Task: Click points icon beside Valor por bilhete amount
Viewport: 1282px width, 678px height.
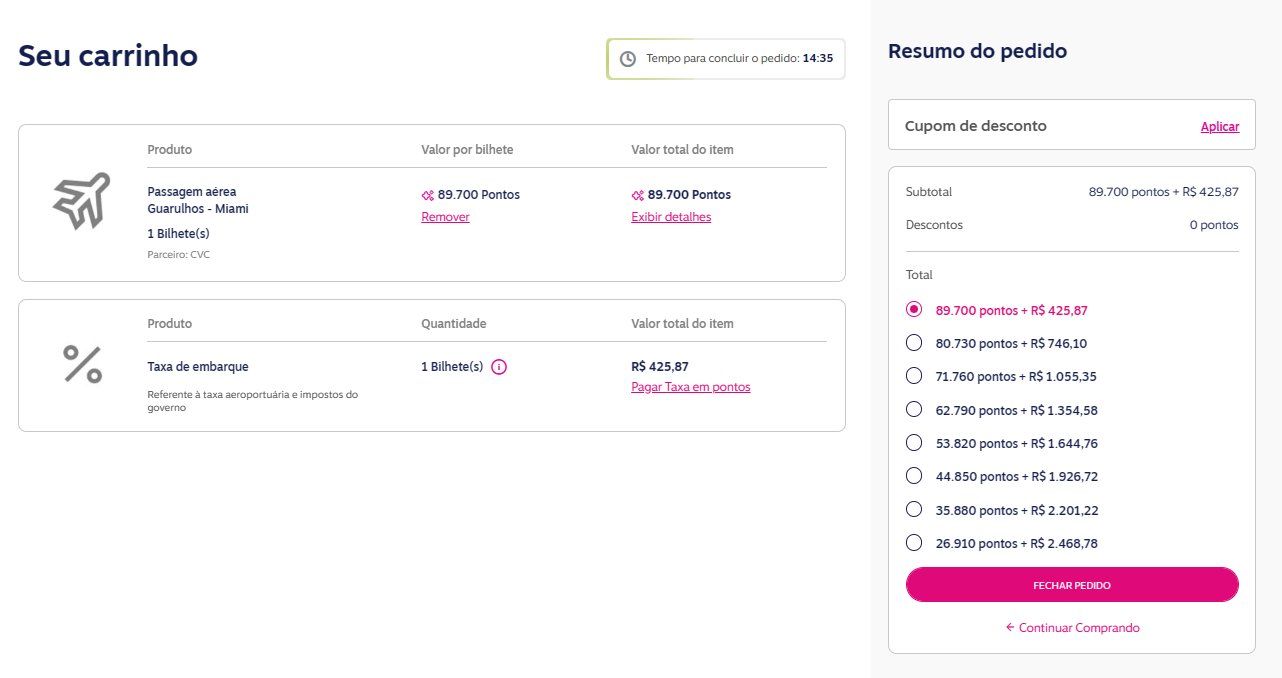Action: (x=428, y=195)
